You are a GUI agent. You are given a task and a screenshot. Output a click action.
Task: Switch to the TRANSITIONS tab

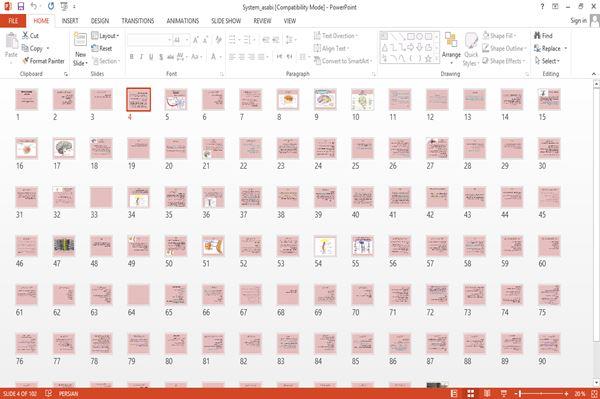[x=138, y=21]
